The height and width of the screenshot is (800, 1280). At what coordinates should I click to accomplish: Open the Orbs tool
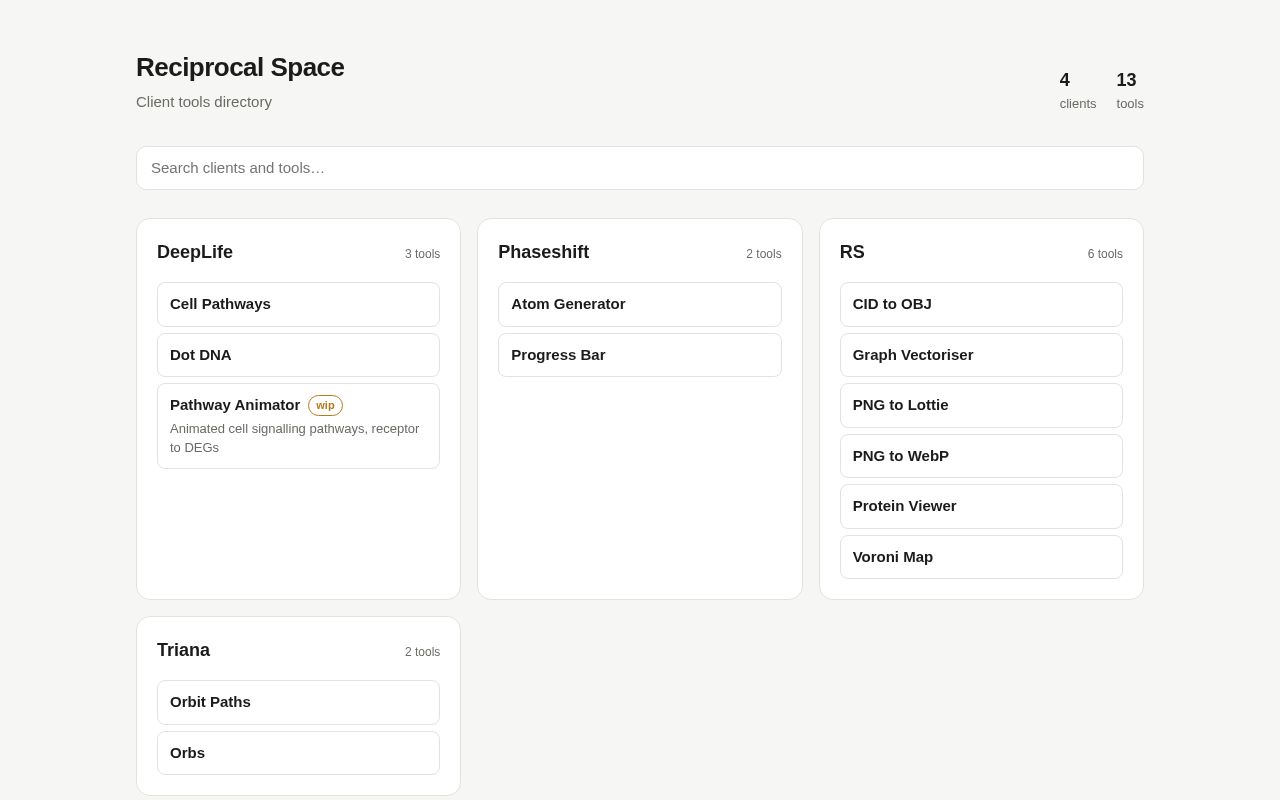pos(298,753)
